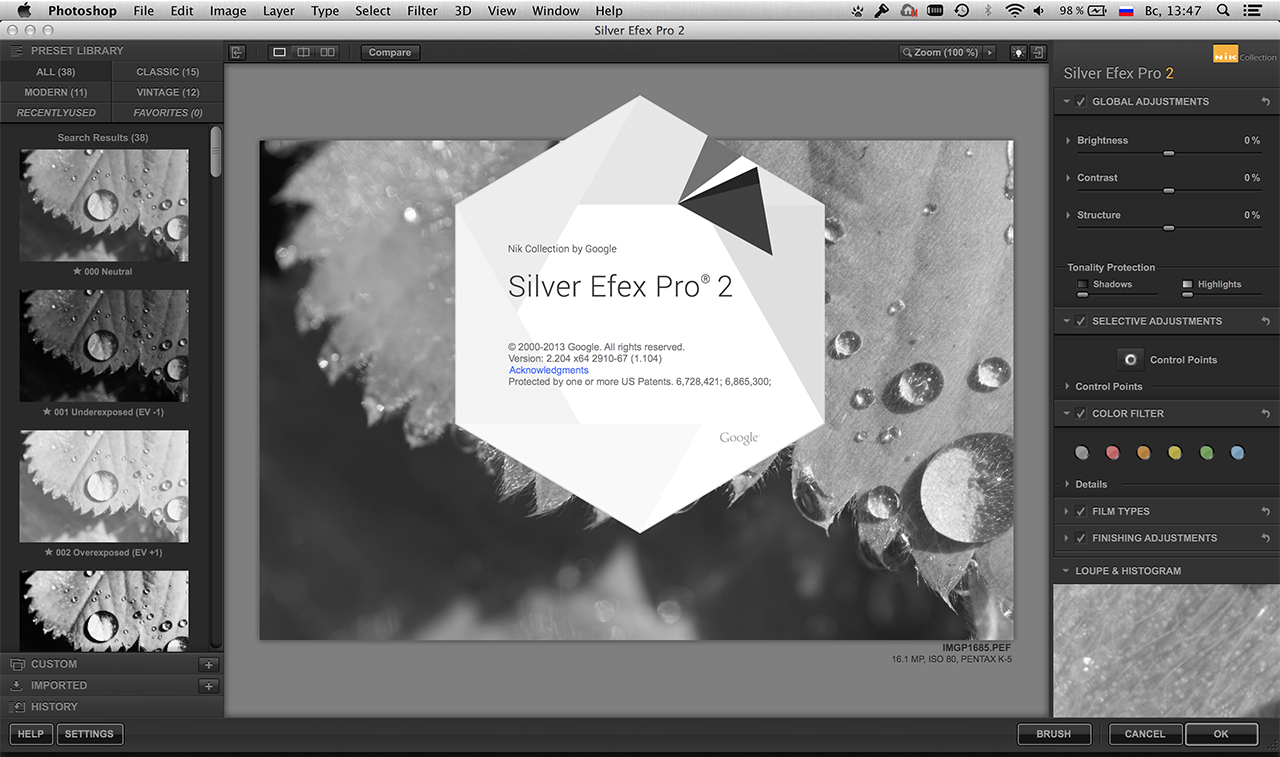Select the 001 Underexposed (EV -1) preset thumbnail

[104, 347]
